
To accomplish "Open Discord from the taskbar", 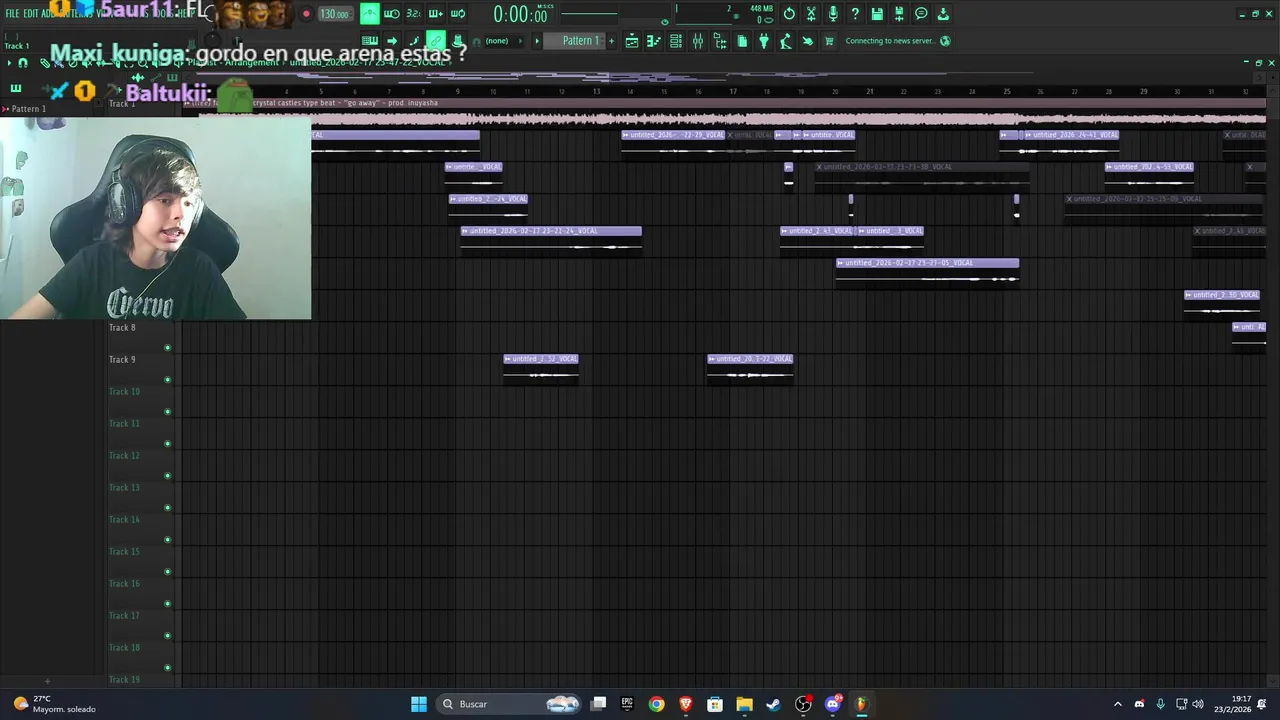I will coord(832,704).
